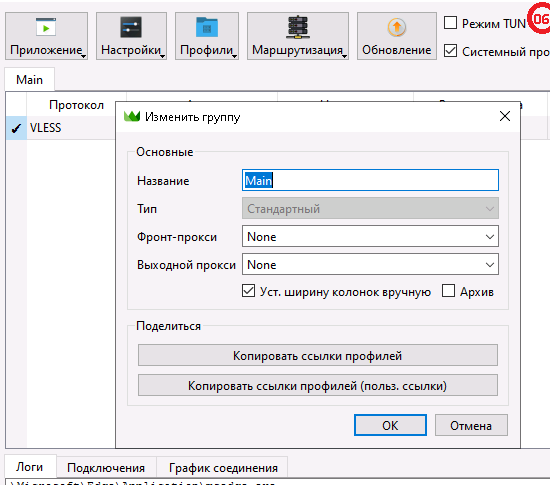Open the Приложение toolbar menu
This screenshot has width=550, height=485.
click(x=46, y=36)
